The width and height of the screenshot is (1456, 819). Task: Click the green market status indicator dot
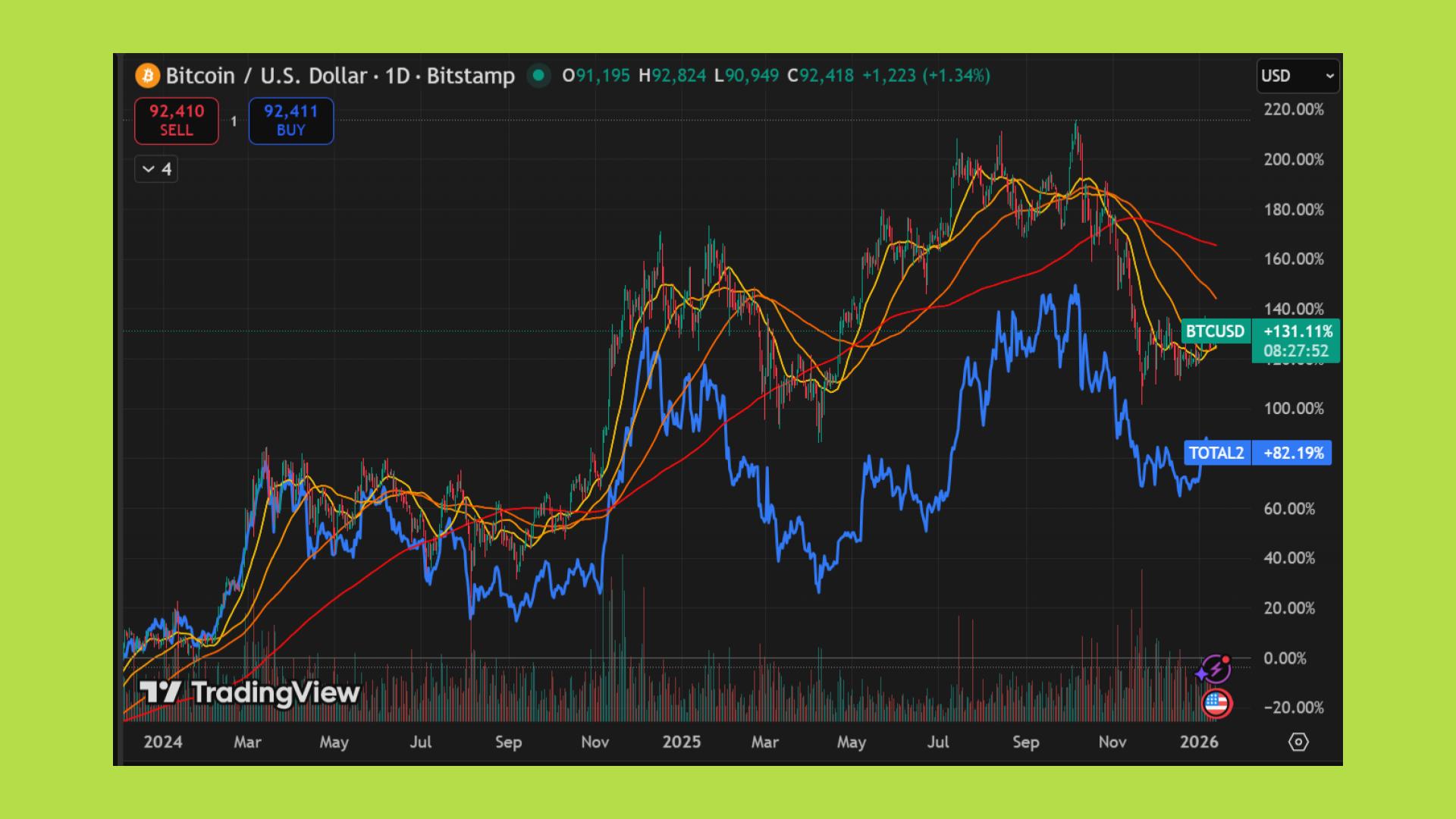[538, 75]
